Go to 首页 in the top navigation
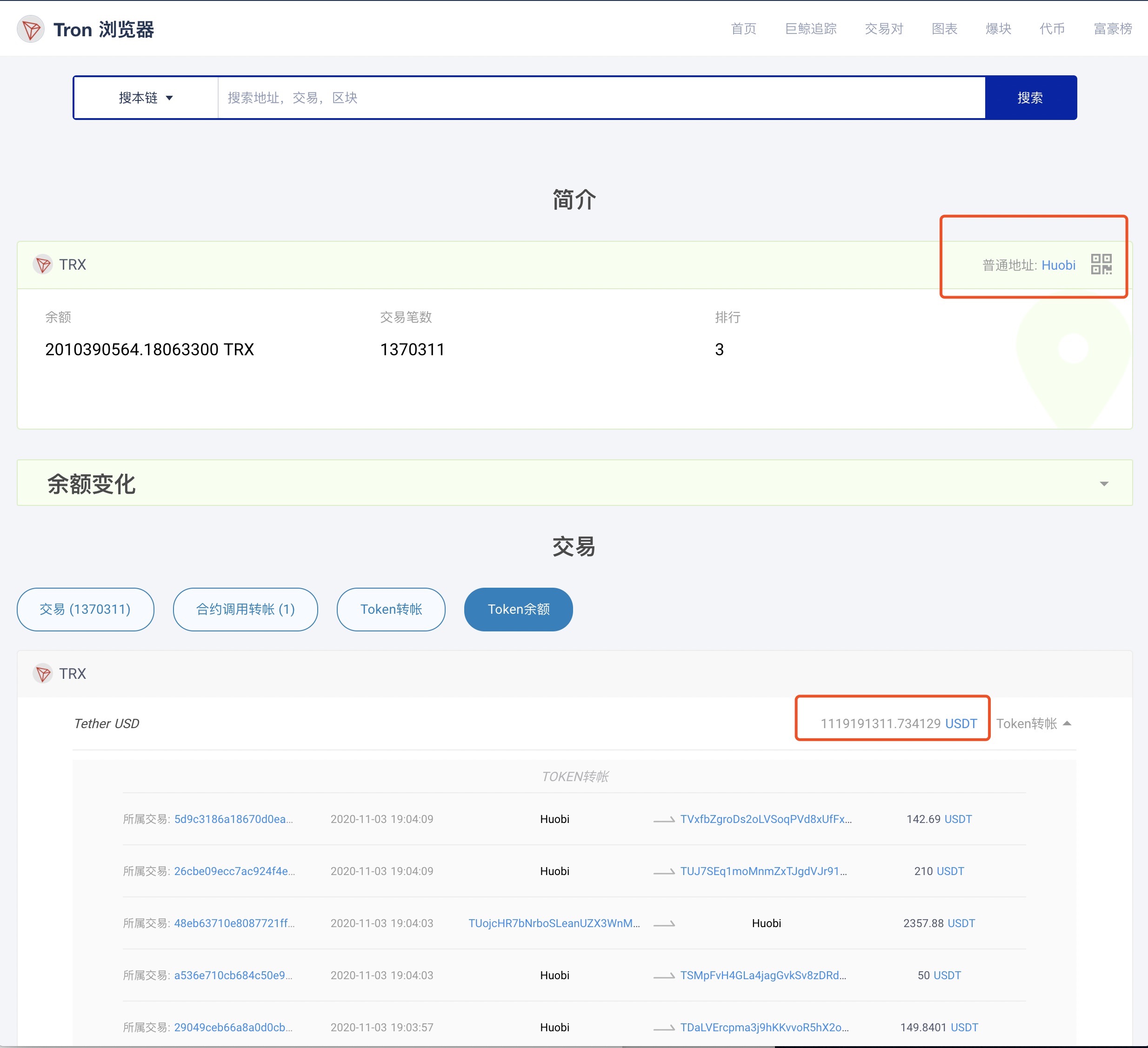The width and height of the screenshot is (1148, 1048). (x=743, y=29)
